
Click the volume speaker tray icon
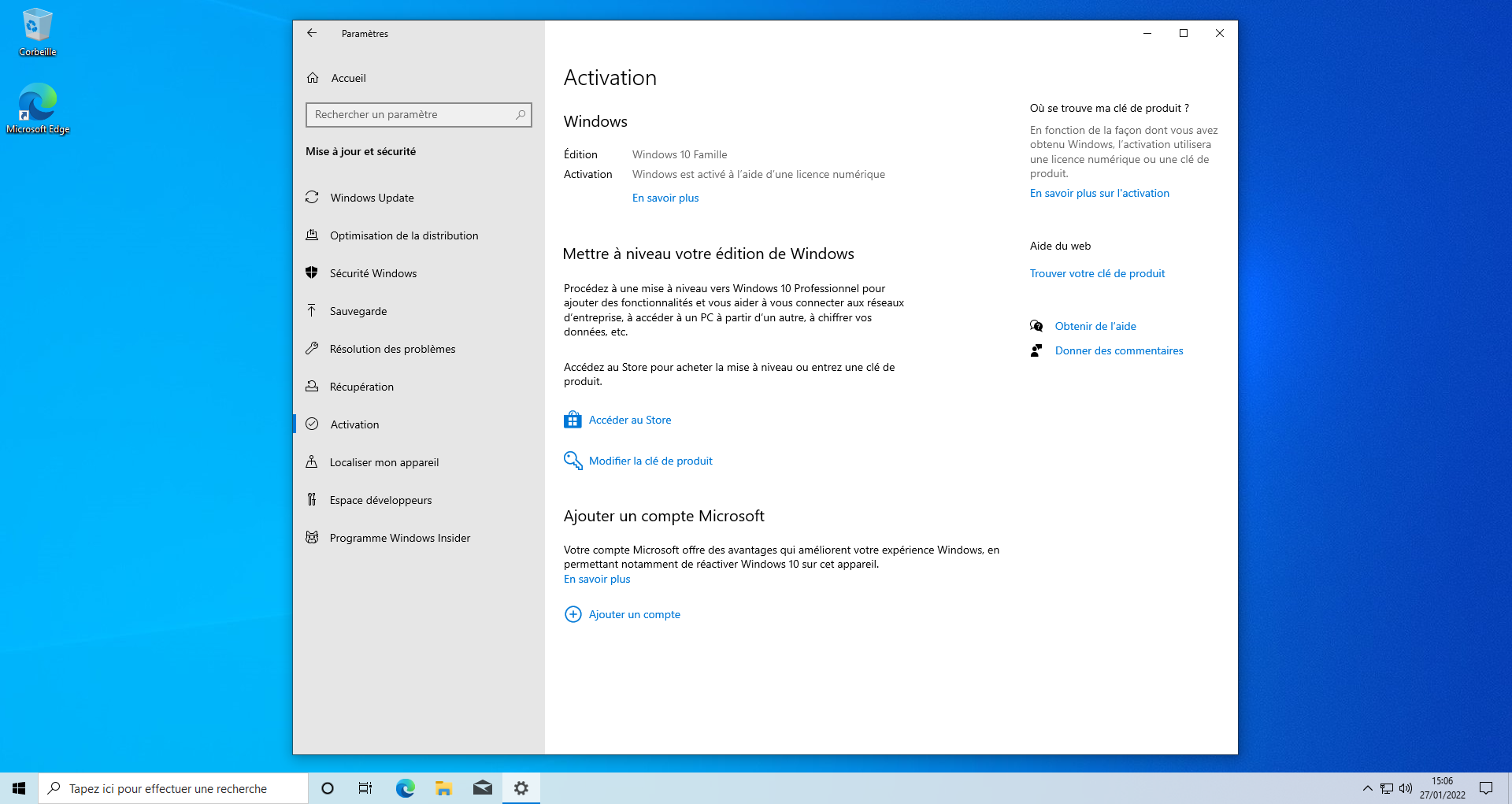[x=1406, y=788]
